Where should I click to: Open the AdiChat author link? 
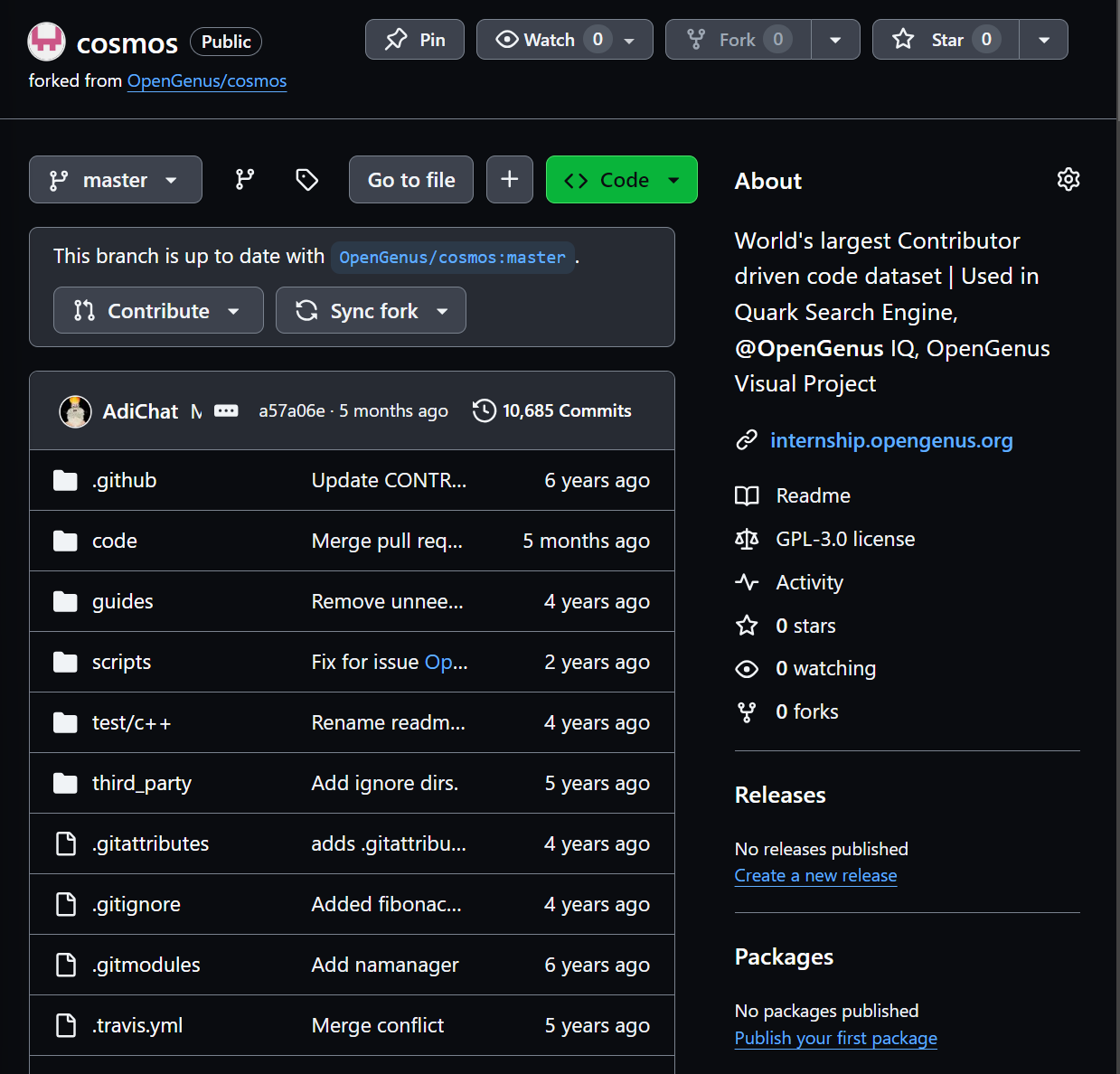click(x=140, y=411)
